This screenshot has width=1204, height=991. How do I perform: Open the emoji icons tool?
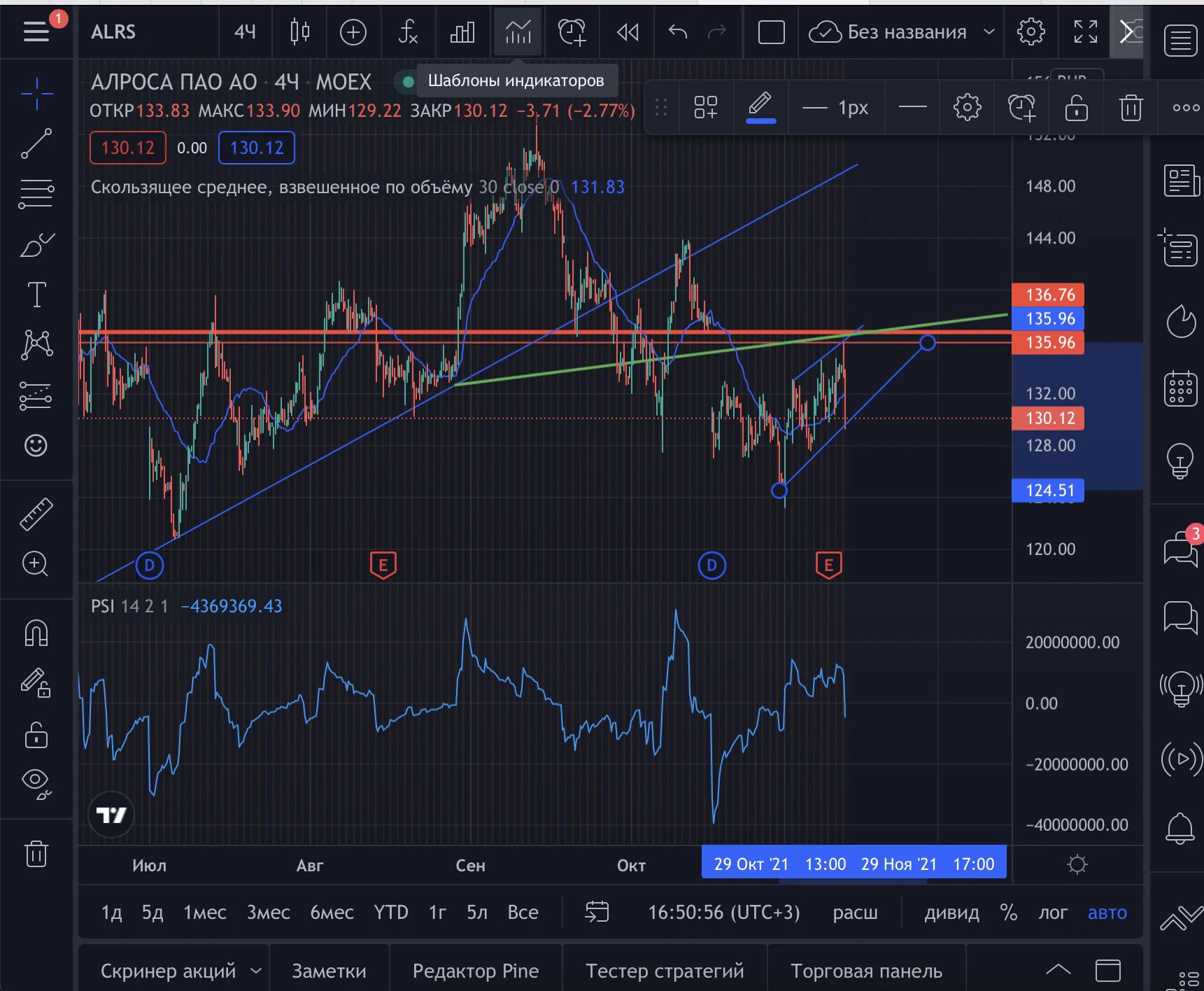point(36,445)
